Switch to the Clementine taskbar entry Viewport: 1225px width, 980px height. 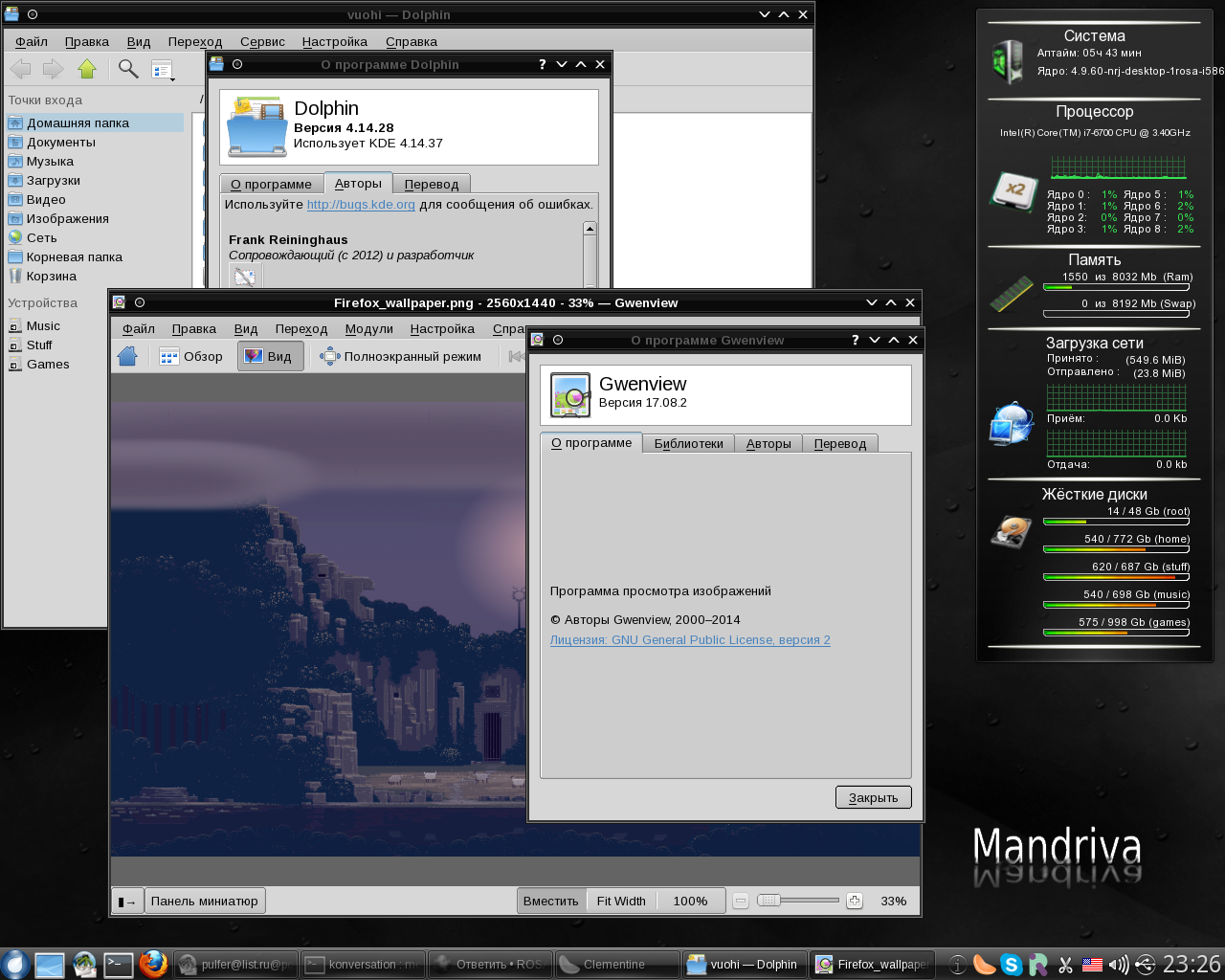click(617, 964)
